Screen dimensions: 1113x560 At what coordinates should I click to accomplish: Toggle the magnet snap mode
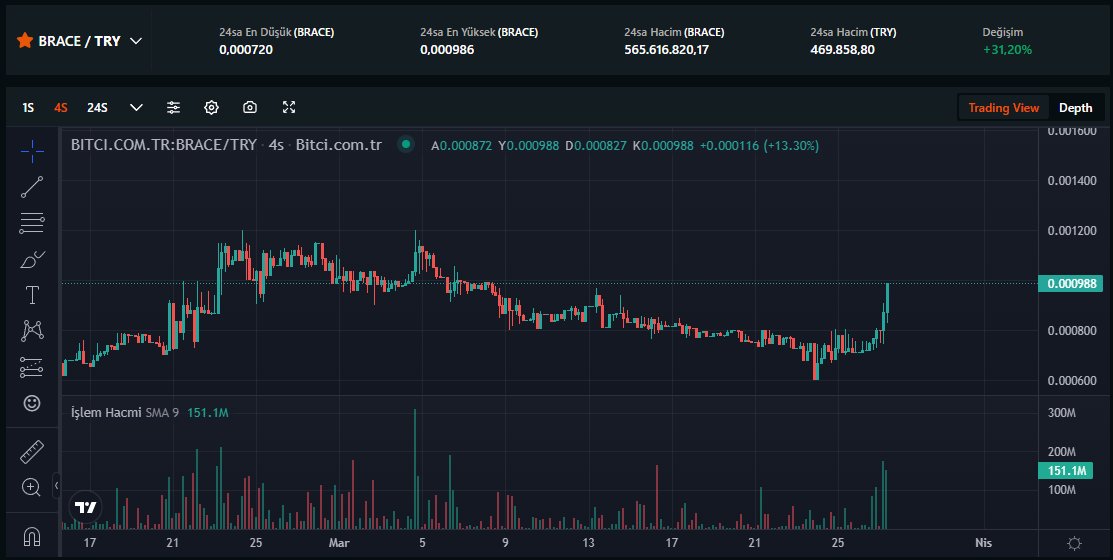point(32,536)
